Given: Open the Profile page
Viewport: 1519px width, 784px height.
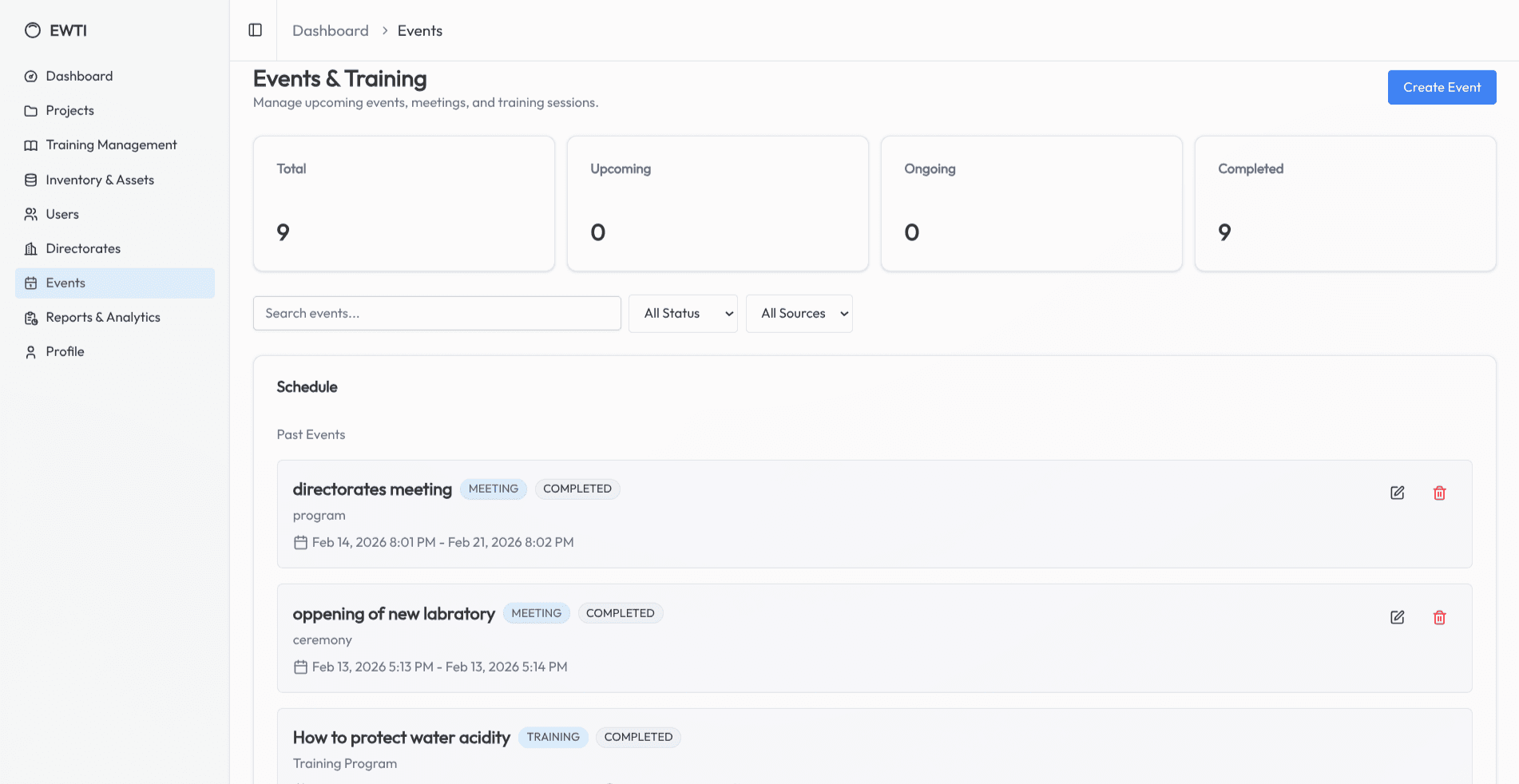Looking at the screenshot, I should coord(65,351).
